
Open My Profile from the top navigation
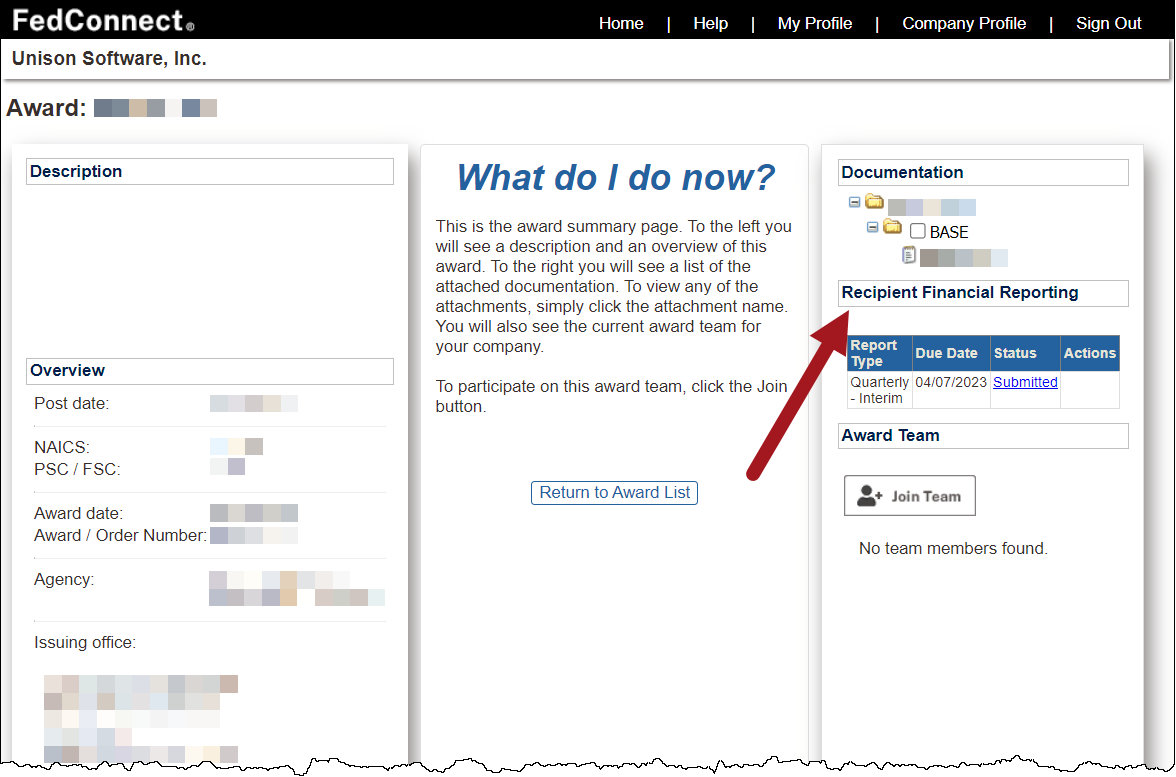(x=814, y=23)
